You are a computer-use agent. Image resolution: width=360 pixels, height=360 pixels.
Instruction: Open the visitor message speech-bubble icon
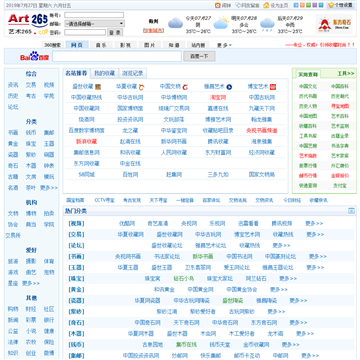[x=238, y=5]
